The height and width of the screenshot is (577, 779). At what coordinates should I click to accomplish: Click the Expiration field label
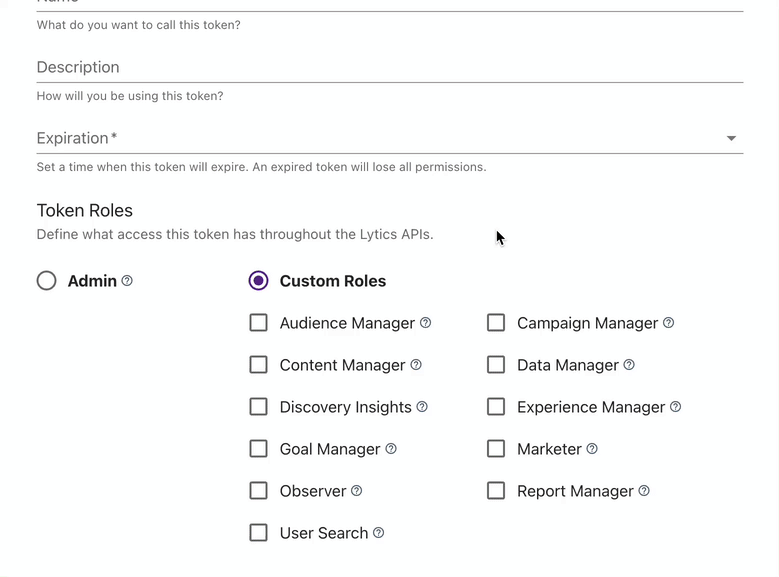[77, 138]
